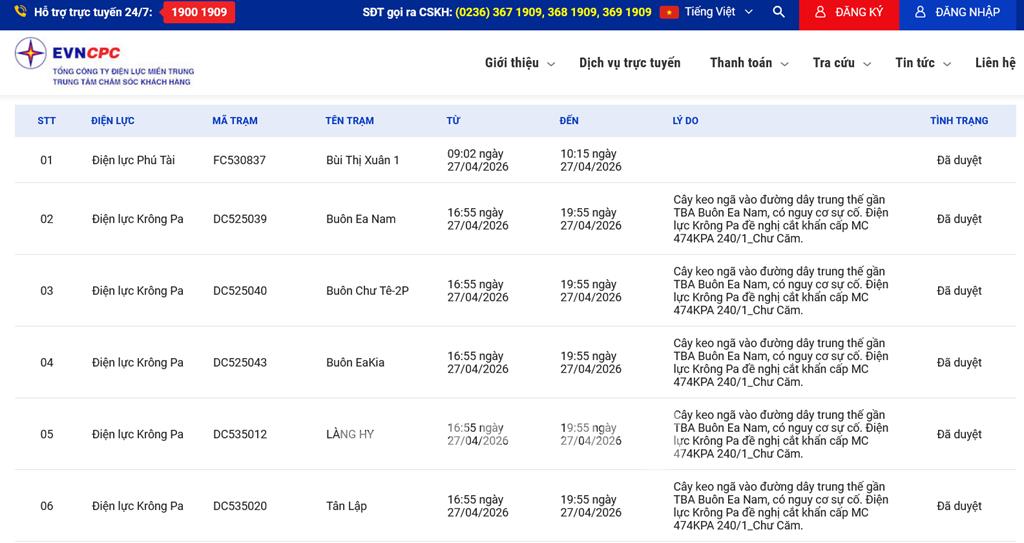
Task: Click the CSKH phone numbers link
Action: coord(552,12)
